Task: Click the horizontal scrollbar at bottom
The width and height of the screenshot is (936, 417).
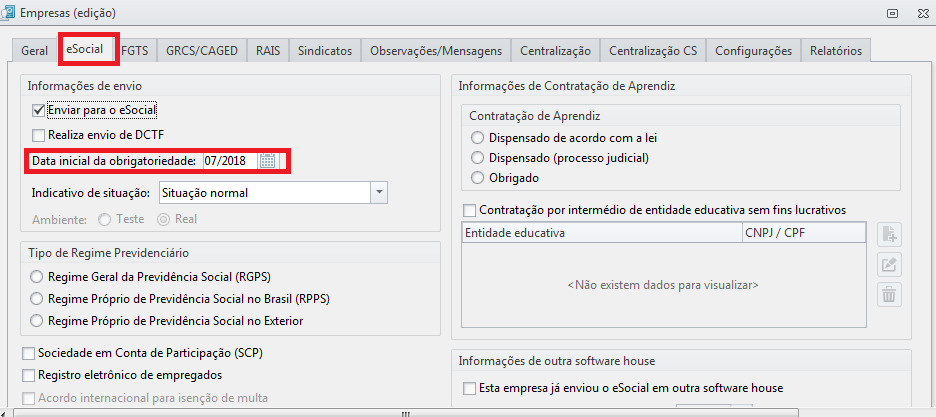Action: tap(406, 413)
